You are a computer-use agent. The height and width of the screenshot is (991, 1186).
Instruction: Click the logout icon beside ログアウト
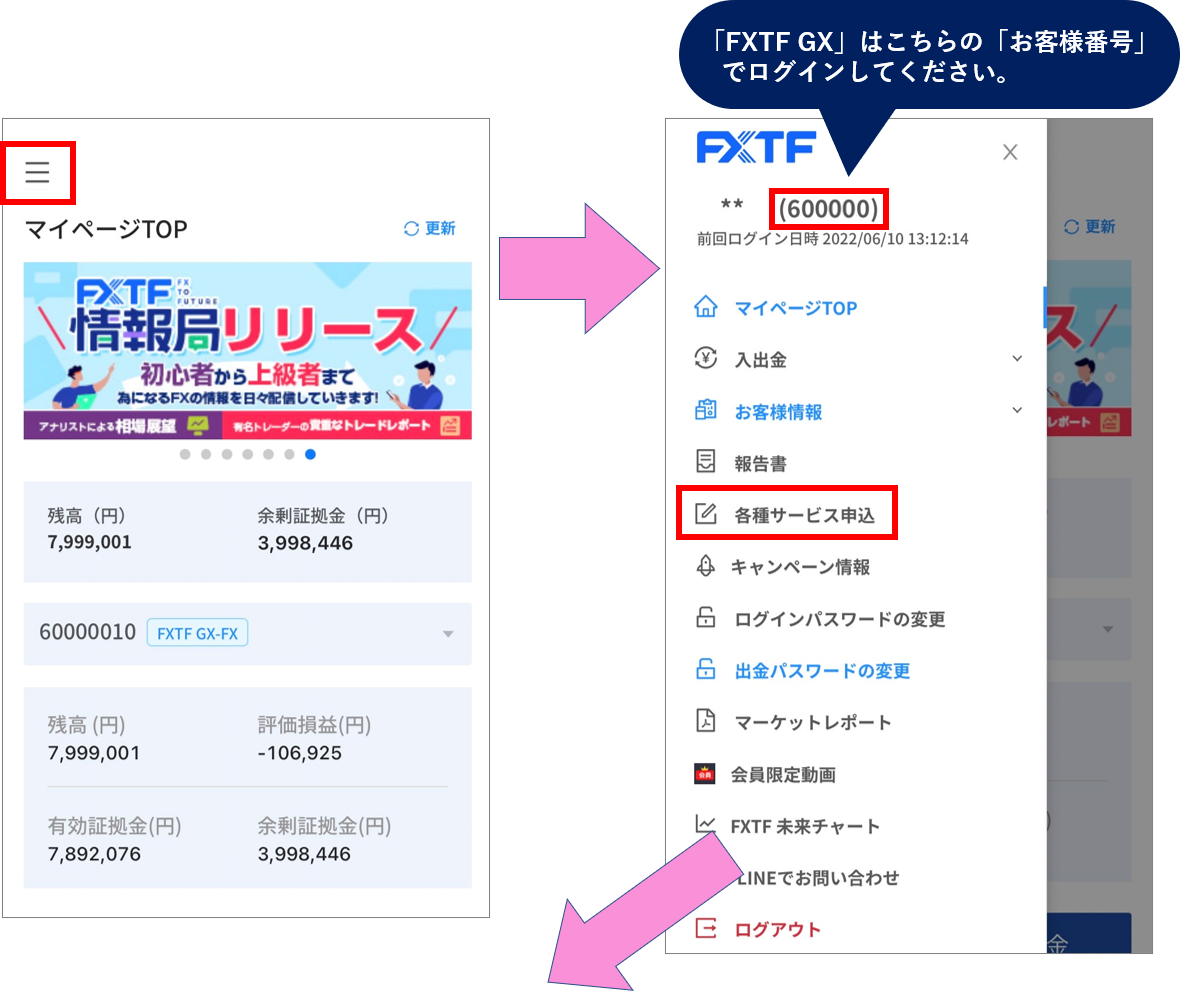point(706,928)
